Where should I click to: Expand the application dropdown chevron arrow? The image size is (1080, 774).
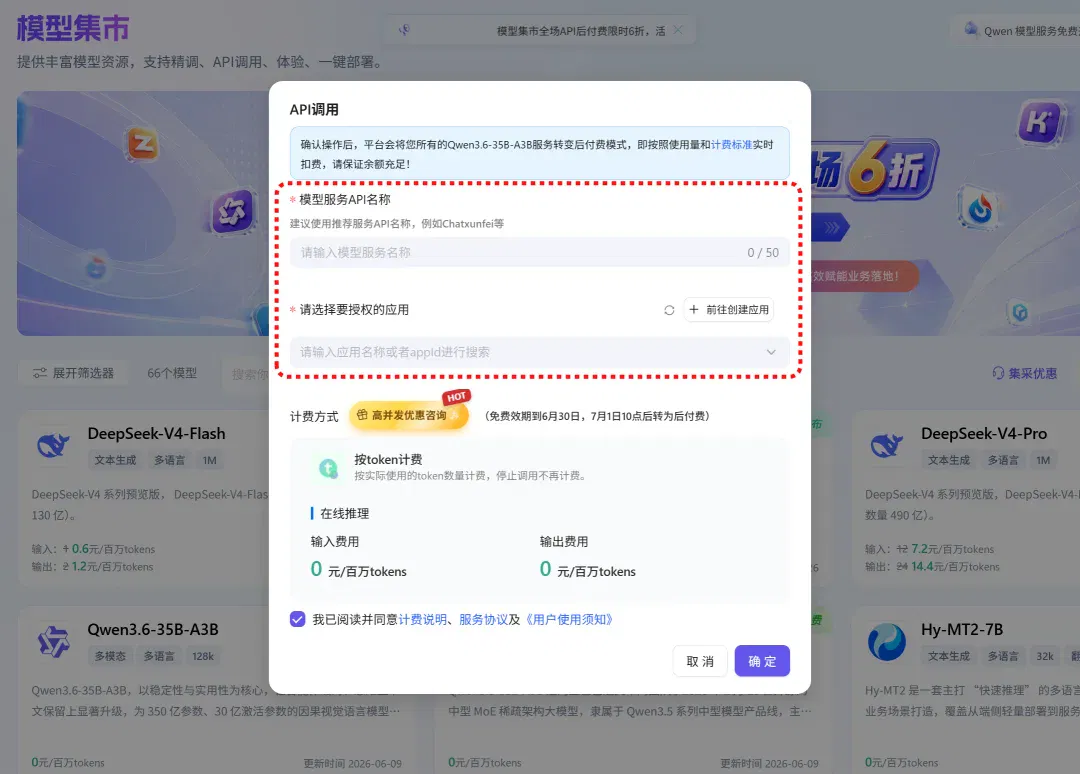771,352
